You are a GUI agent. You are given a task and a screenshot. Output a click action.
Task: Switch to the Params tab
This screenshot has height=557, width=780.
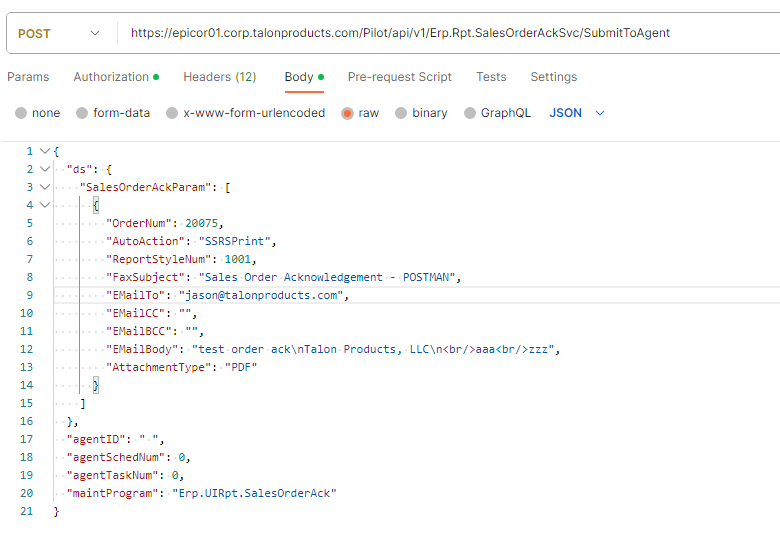click(28, 77)
